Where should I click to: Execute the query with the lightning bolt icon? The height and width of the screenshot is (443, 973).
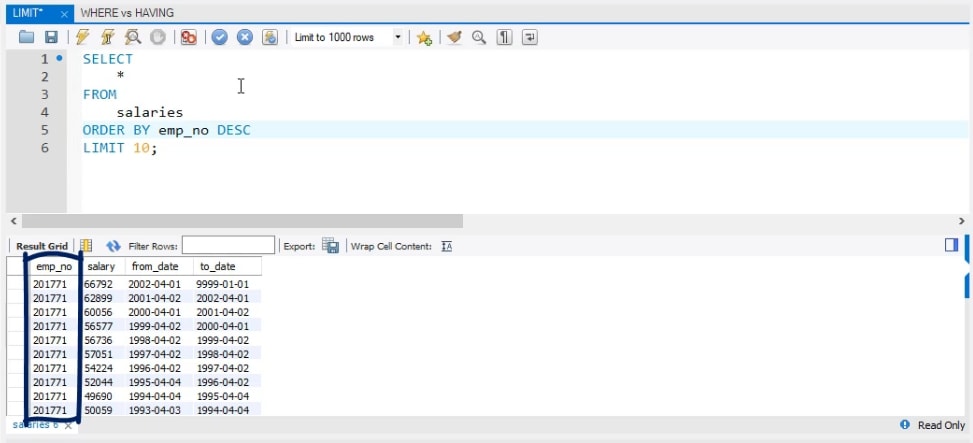[x=84, y=37]
